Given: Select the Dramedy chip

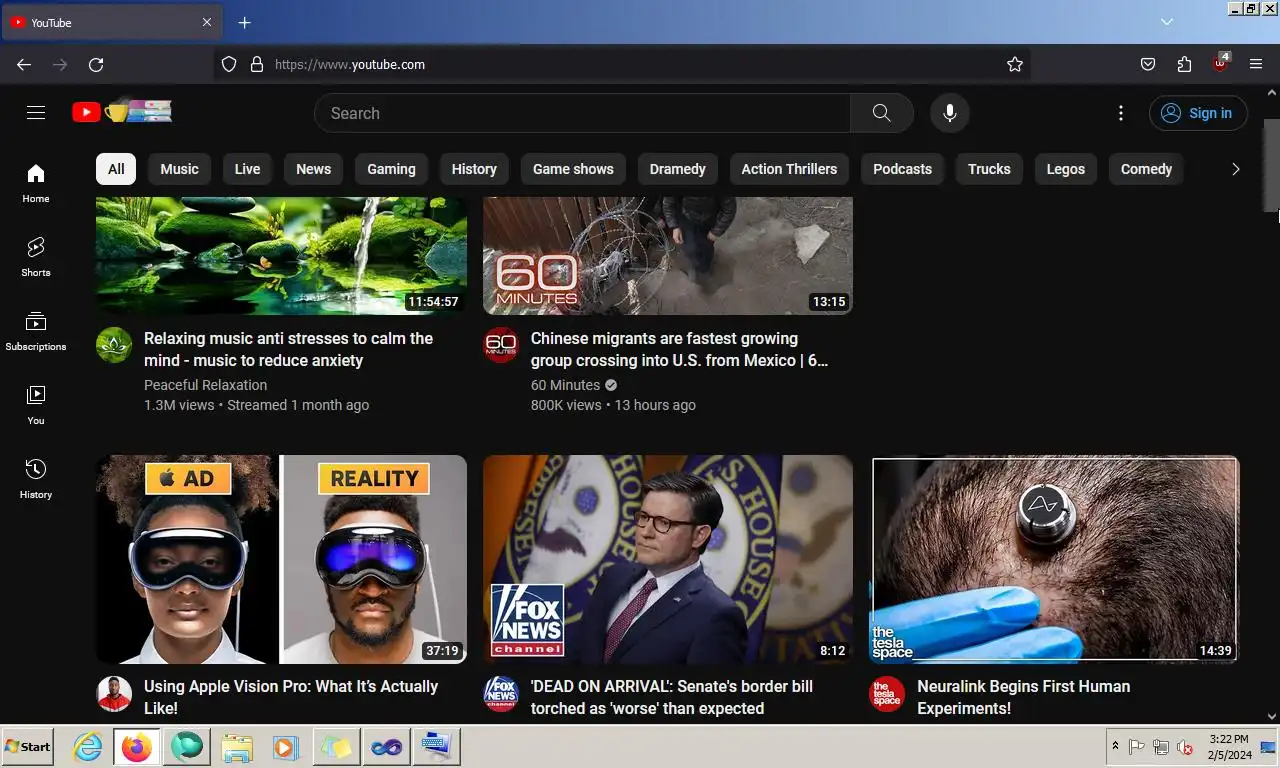Looking at the screenshot, I should [x=677, y=169].
